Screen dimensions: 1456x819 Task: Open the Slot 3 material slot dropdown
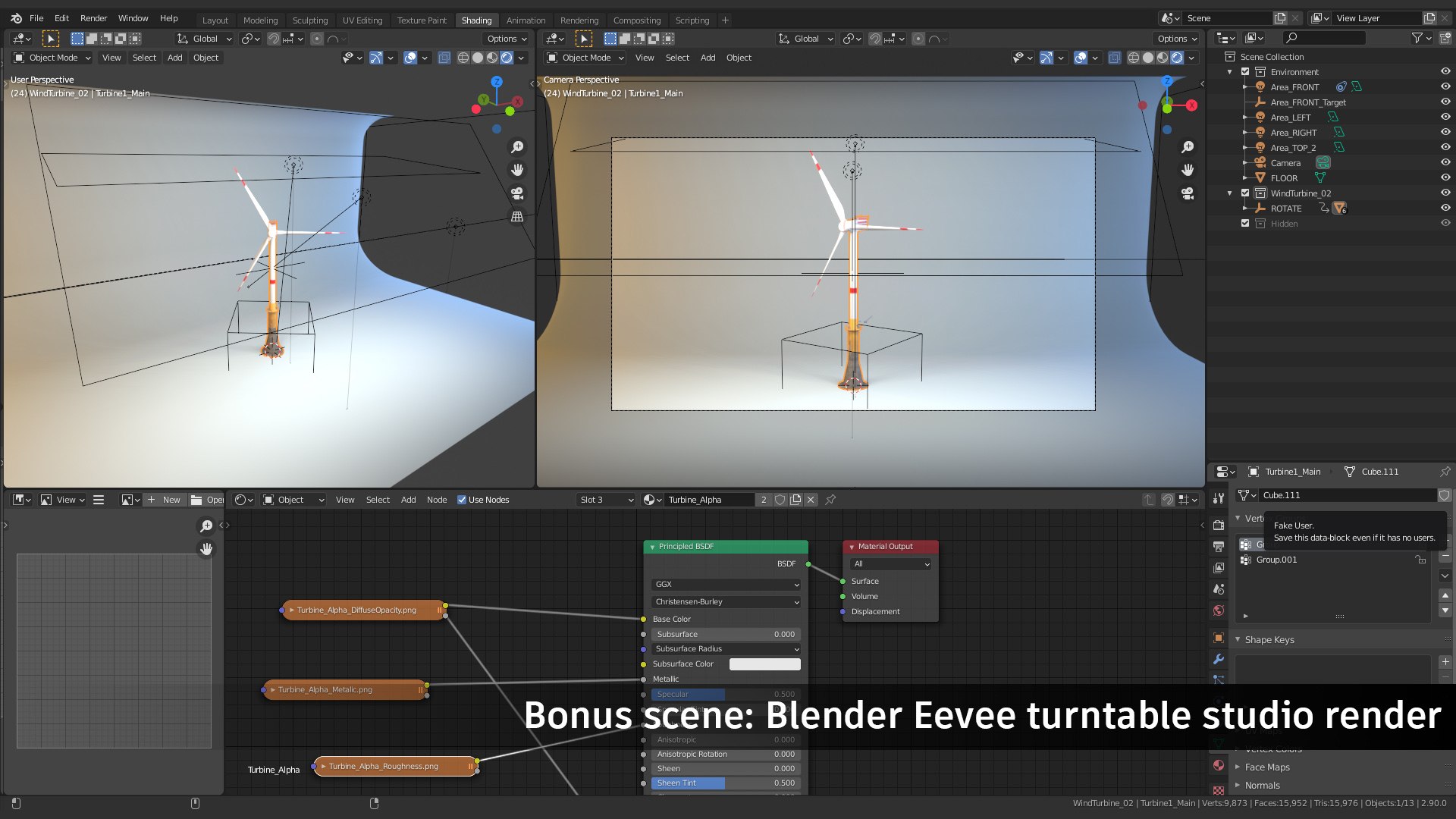(x=605, y=500)
